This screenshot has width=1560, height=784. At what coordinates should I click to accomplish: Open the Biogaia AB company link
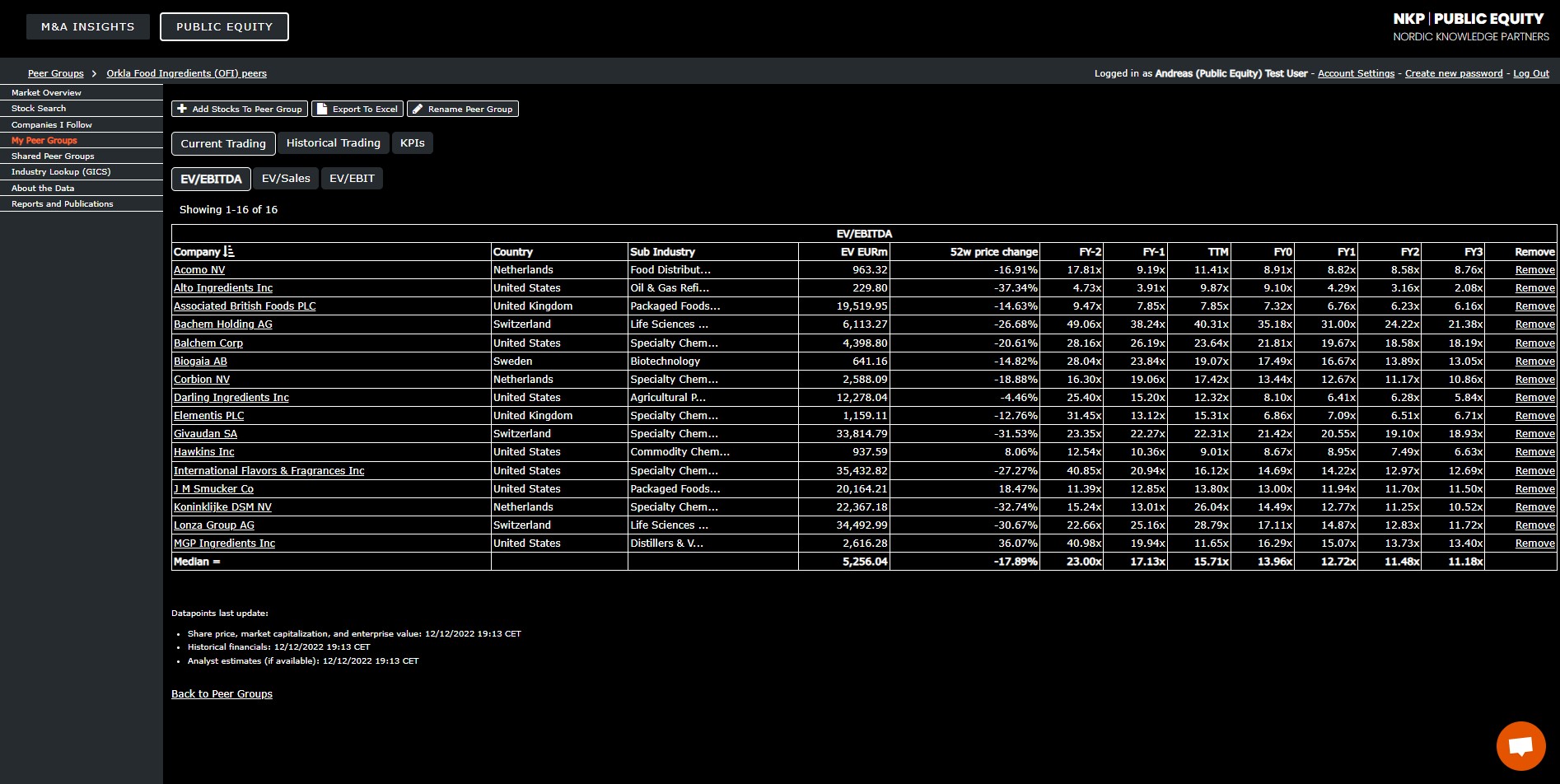point(200,362)
